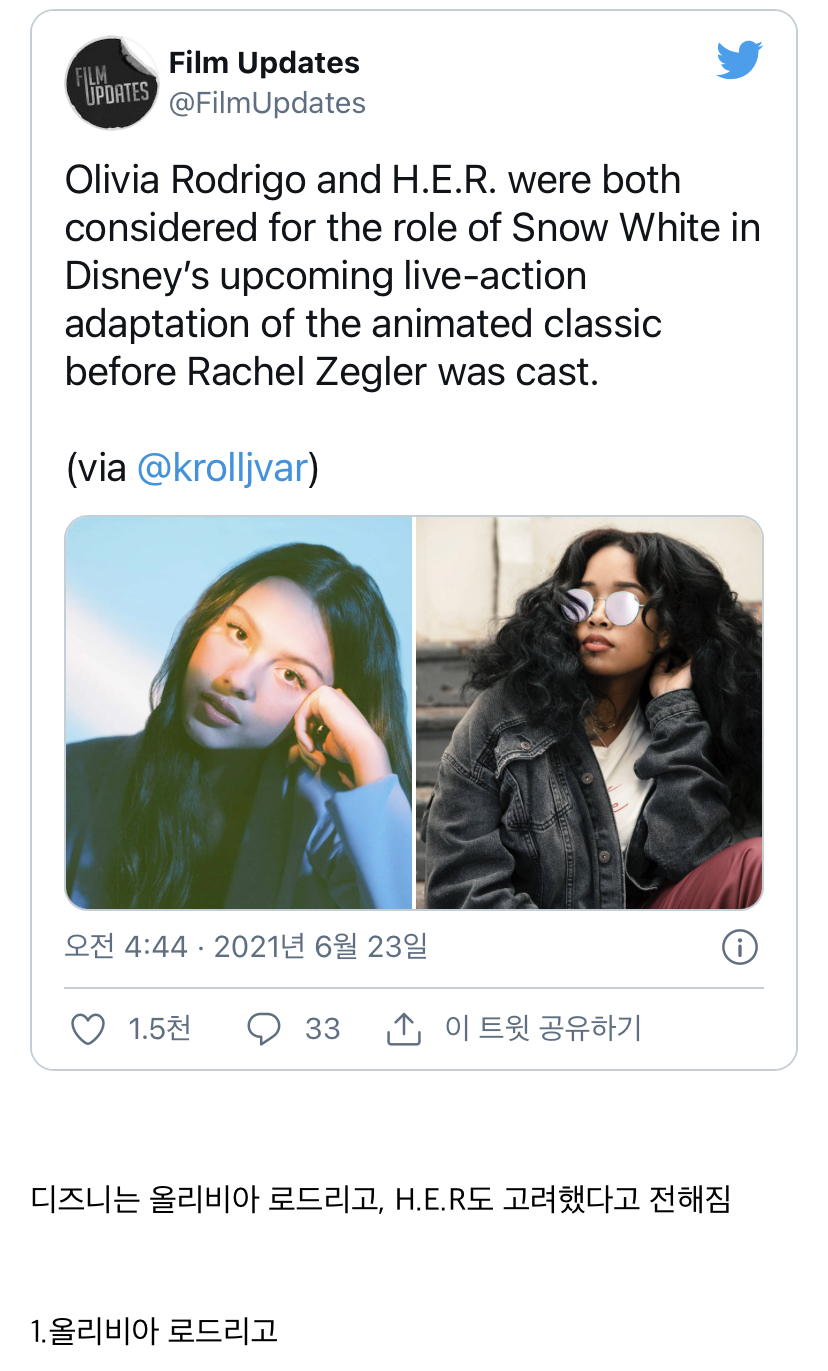
Task: Click the Olivia Rodrigo photo
Action: click(x=238, y=711)
